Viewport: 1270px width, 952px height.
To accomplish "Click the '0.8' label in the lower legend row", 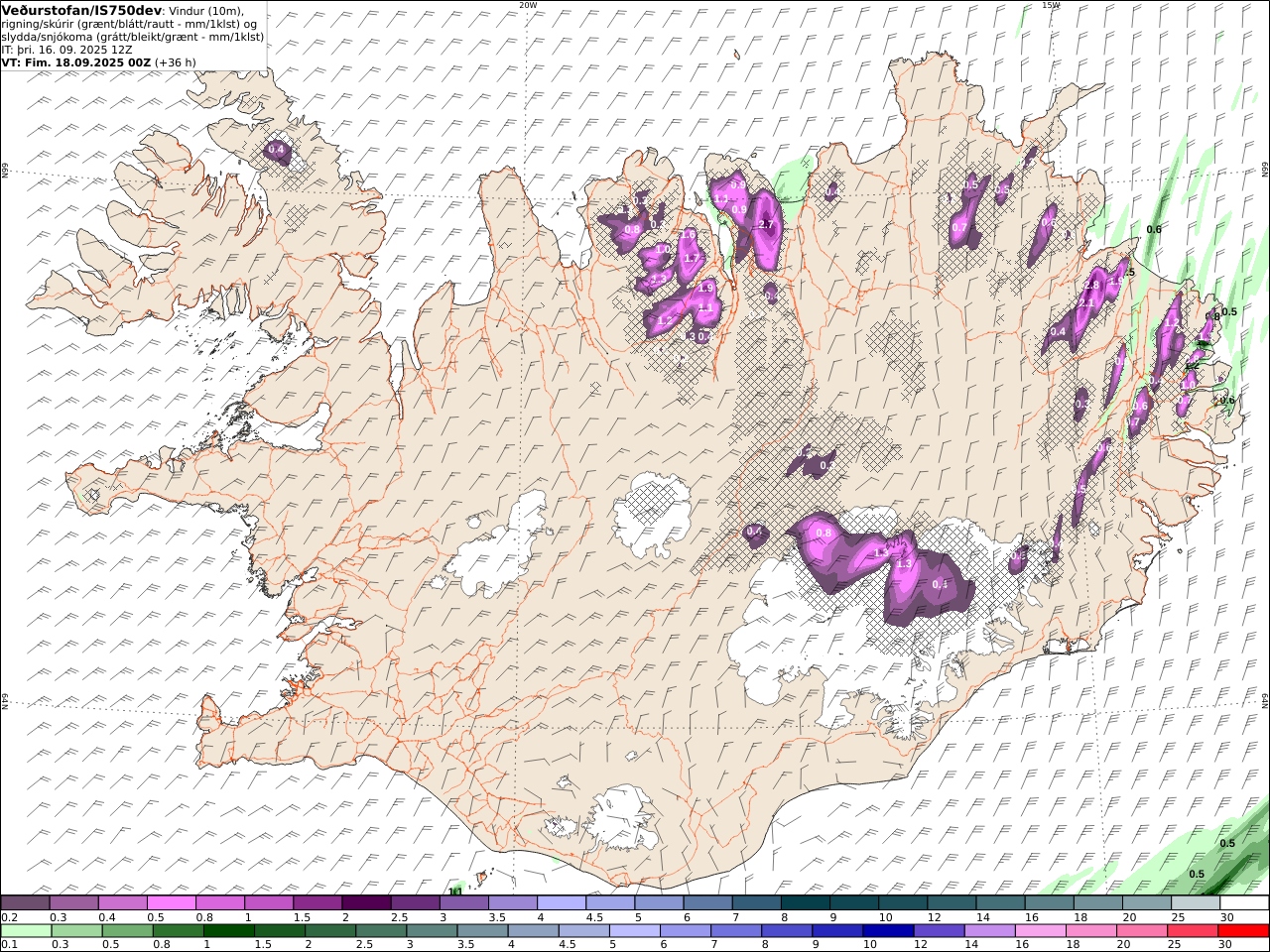I will coord(161,945).
